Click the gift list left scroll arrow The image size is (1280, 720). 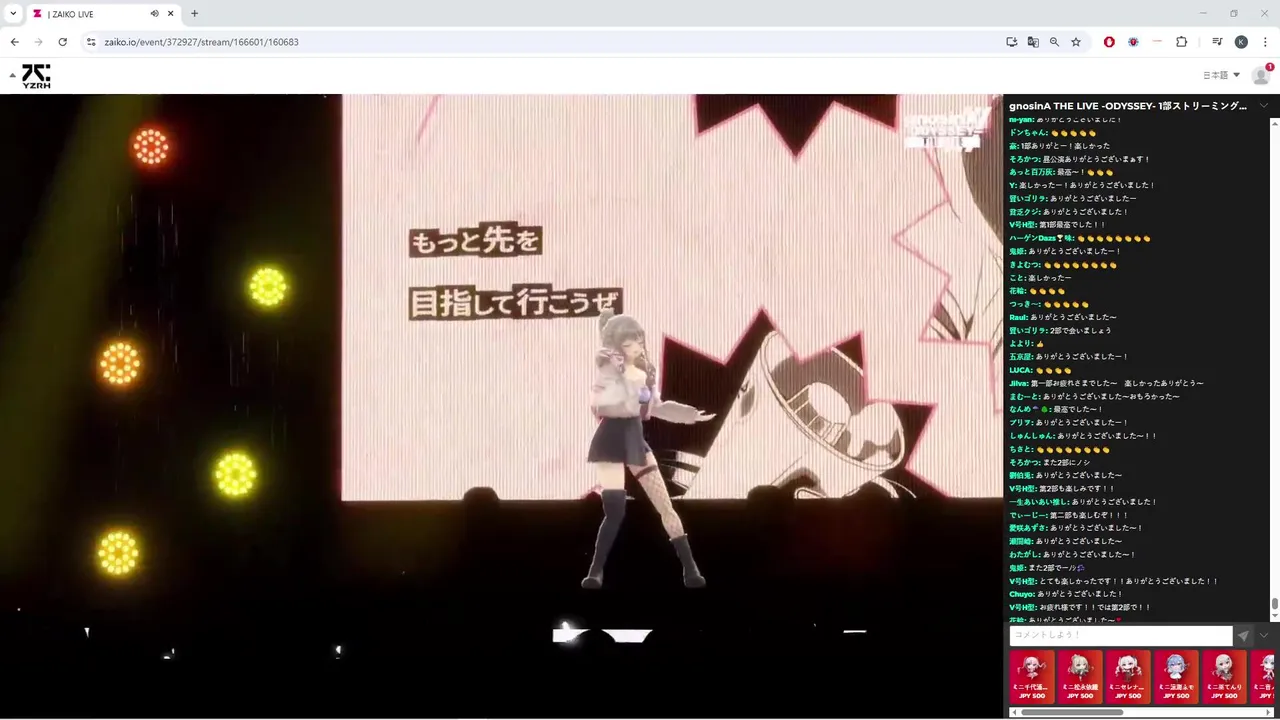[x=1013, y=712]
